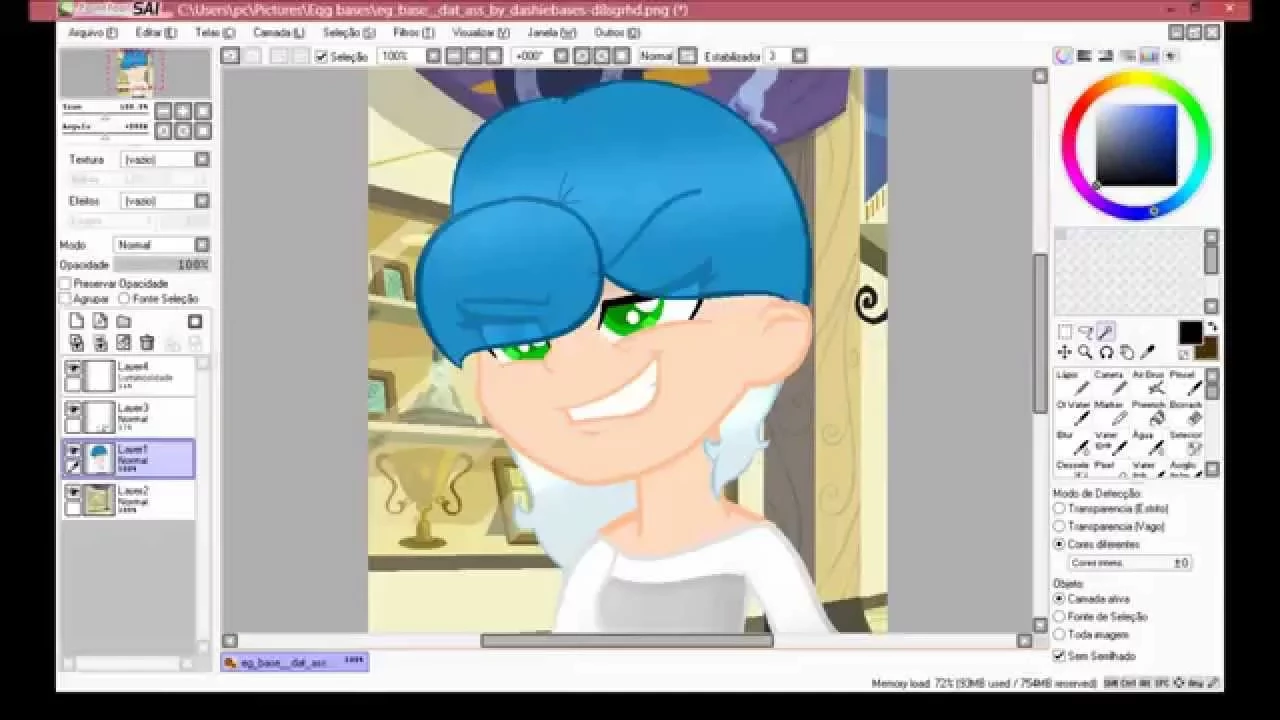Enable the Fonte Seleção checkbox under Opacidade

124,298
